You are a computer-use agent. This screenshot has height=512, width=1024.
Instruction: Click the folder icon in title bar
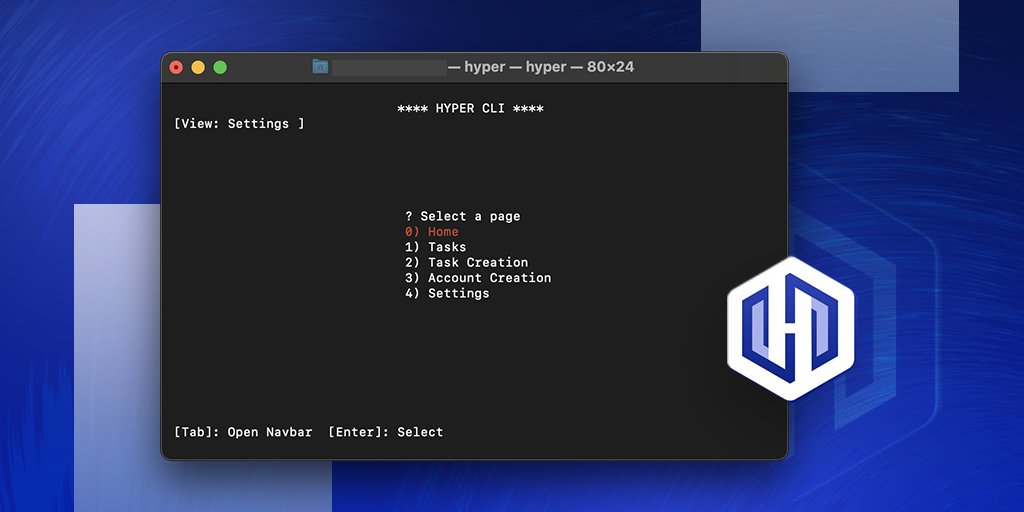point(320,67)
